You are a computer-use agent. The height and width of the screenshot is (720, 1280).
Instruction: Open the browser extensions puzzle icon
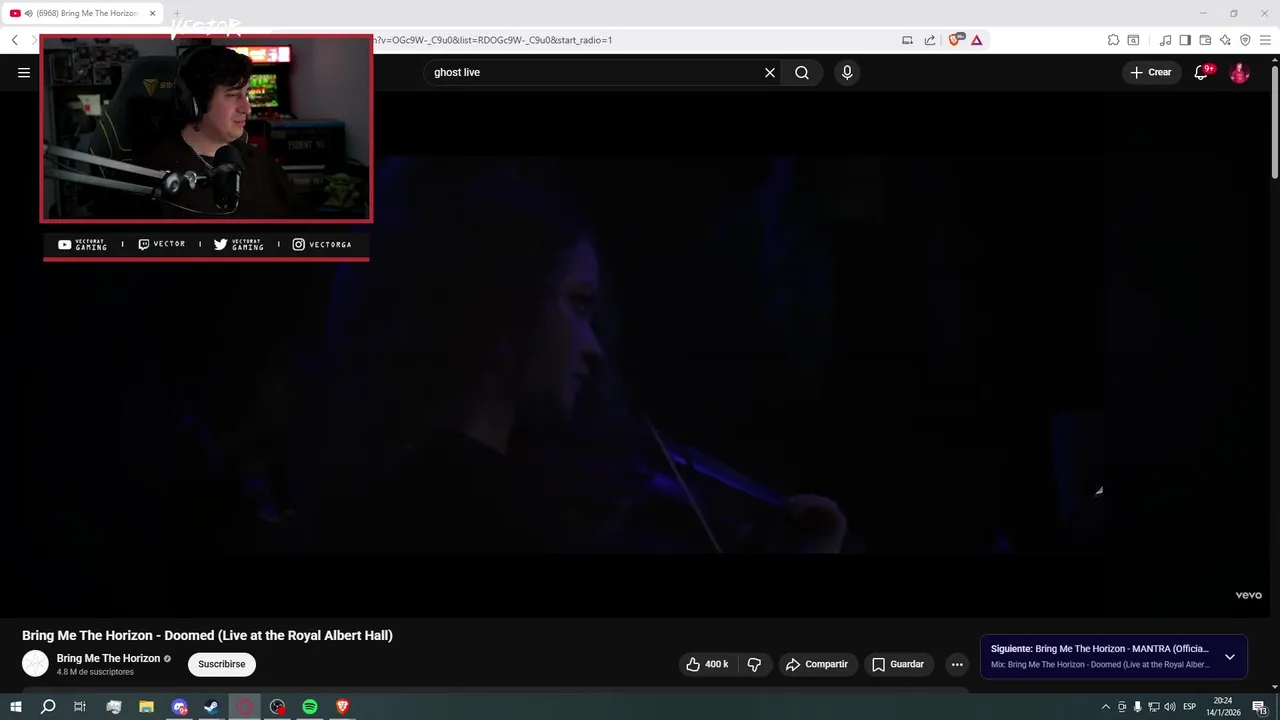coord(1113,40)
